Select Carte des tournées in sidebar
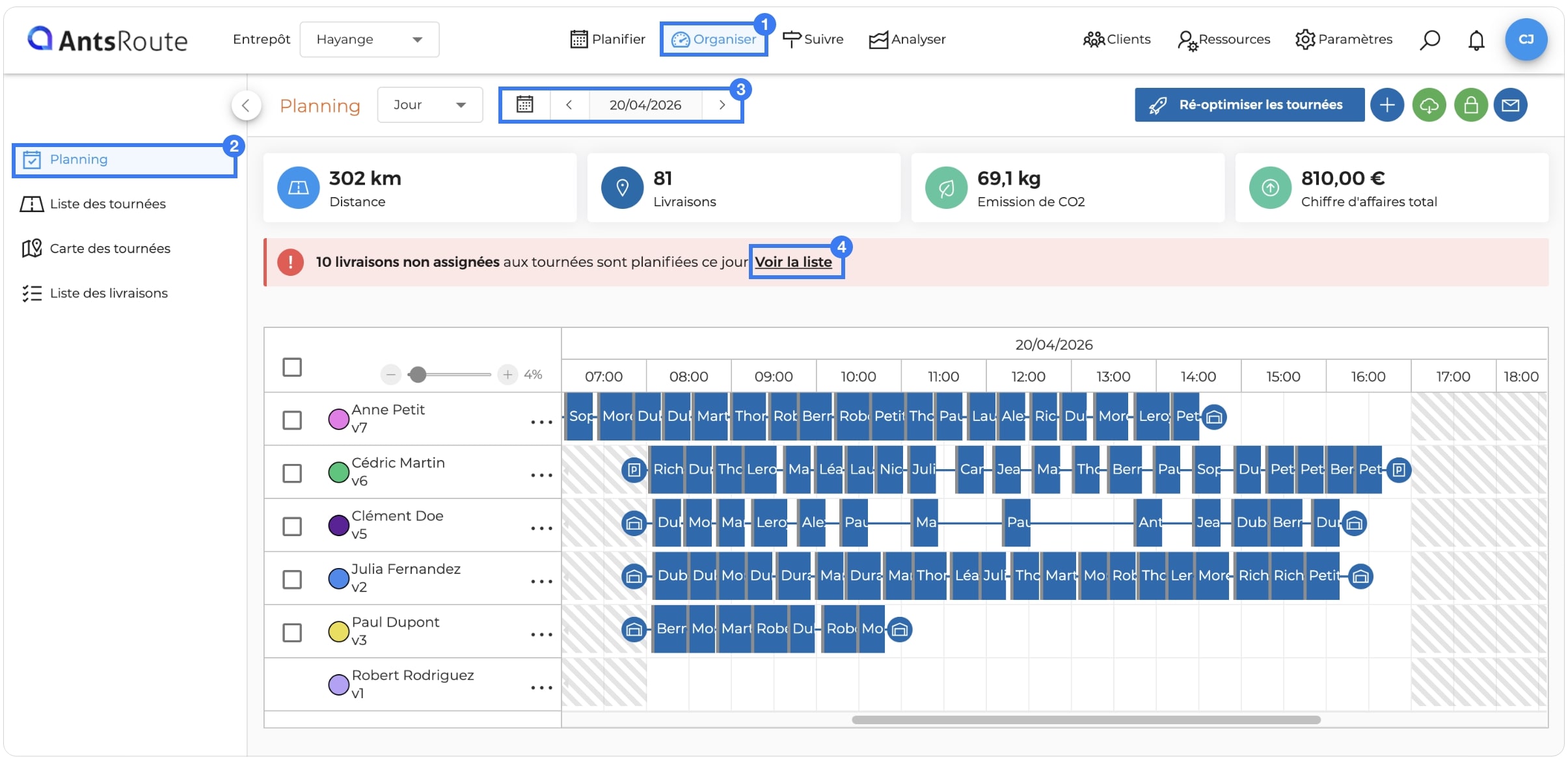 96,249
